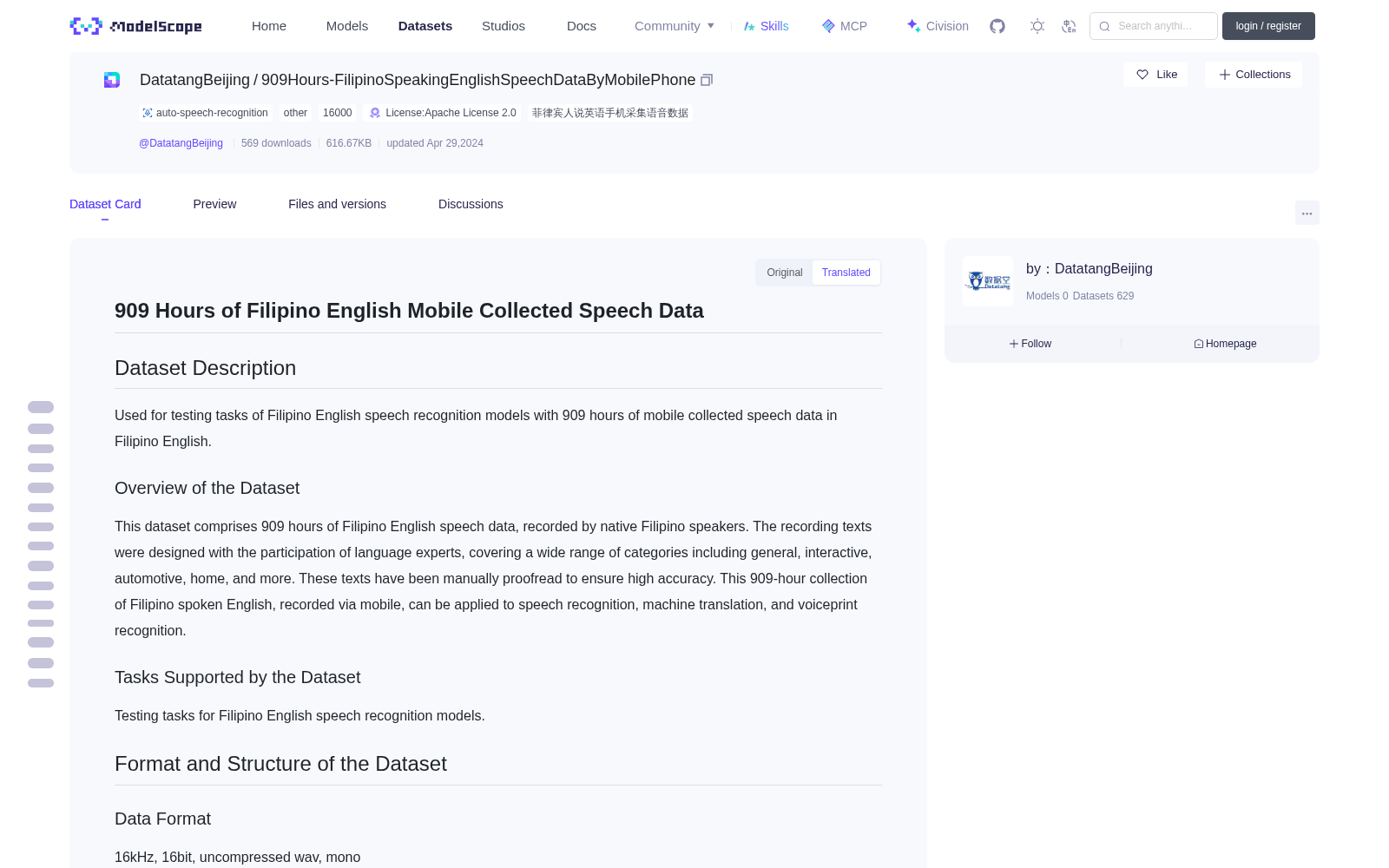1389x868 pixels.
Task: Click the heart icon on Like
Action: point(1142,75)
